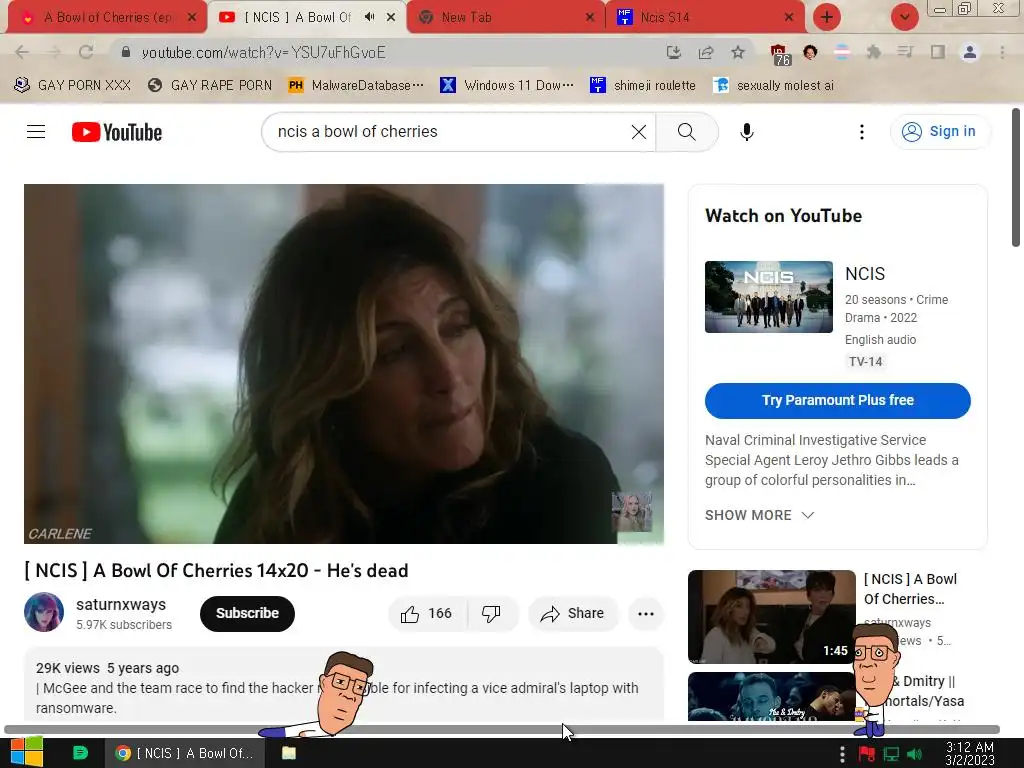Expand SHOW MORE for NCIS description
Screen dimensions: 1024x768
point(760,515)
